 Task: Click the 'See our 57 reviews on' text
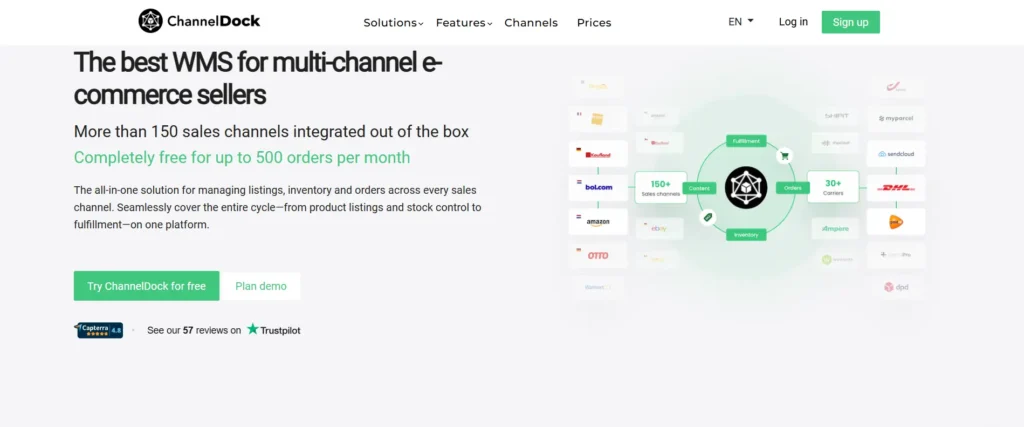click(194, 330)
